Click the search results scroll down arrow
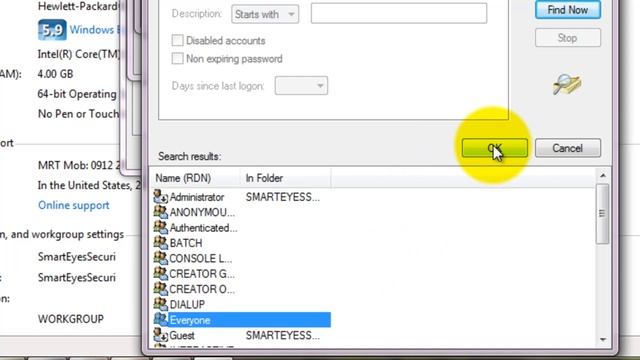Viewport: 640px width, 360px height. [603, 339]
